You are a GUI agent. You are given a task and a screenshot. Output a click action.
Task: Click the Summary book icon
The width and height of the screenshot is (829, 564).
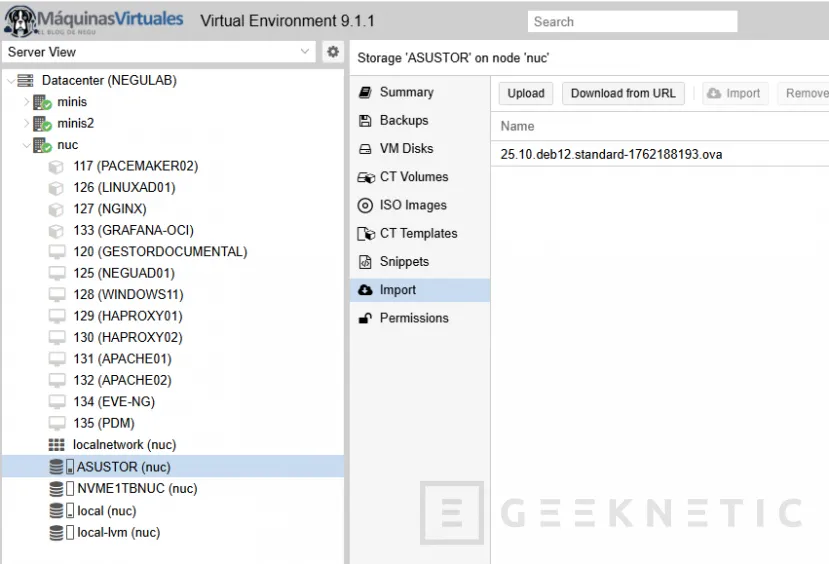(365, 93)
